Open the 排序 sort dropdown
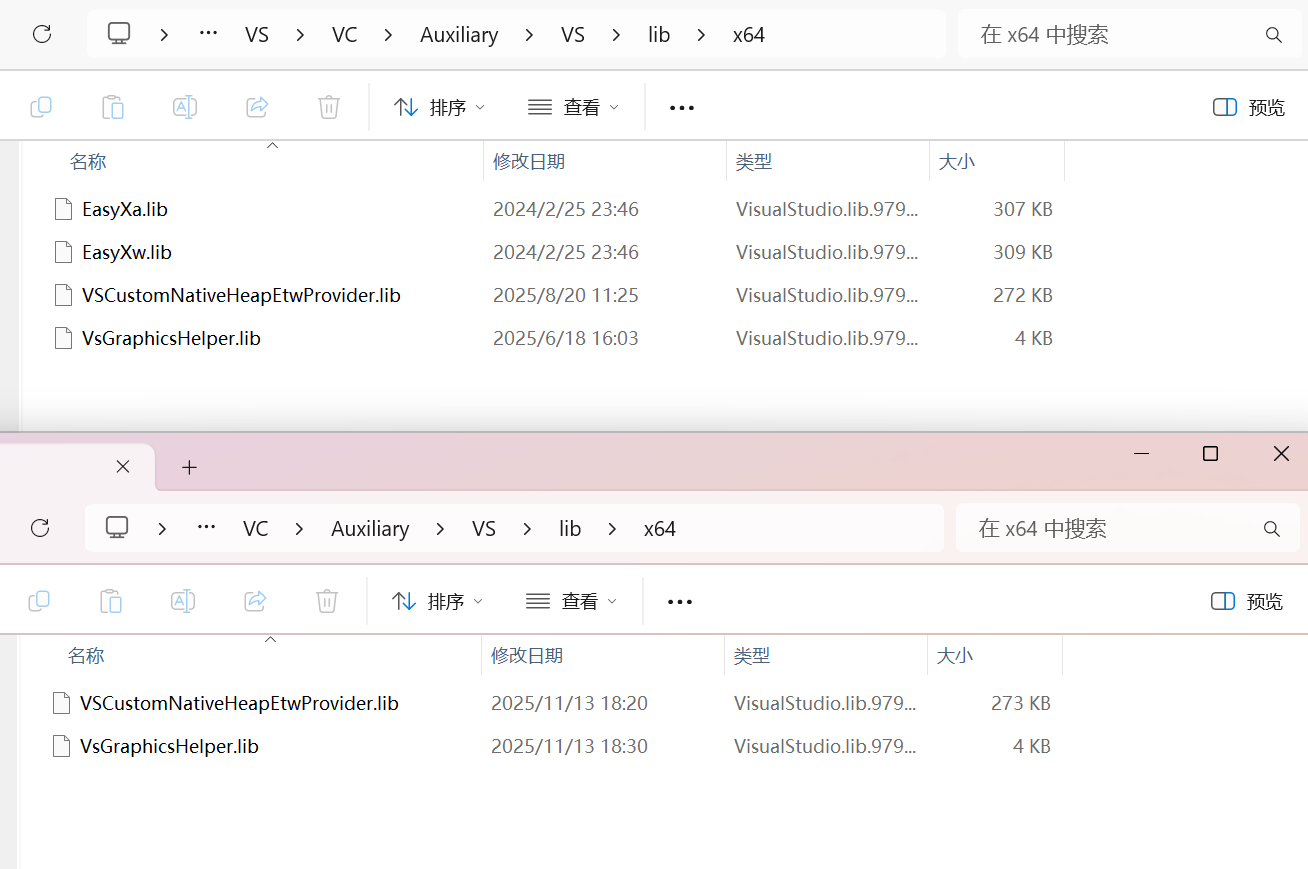 click(x=438, y=107)
